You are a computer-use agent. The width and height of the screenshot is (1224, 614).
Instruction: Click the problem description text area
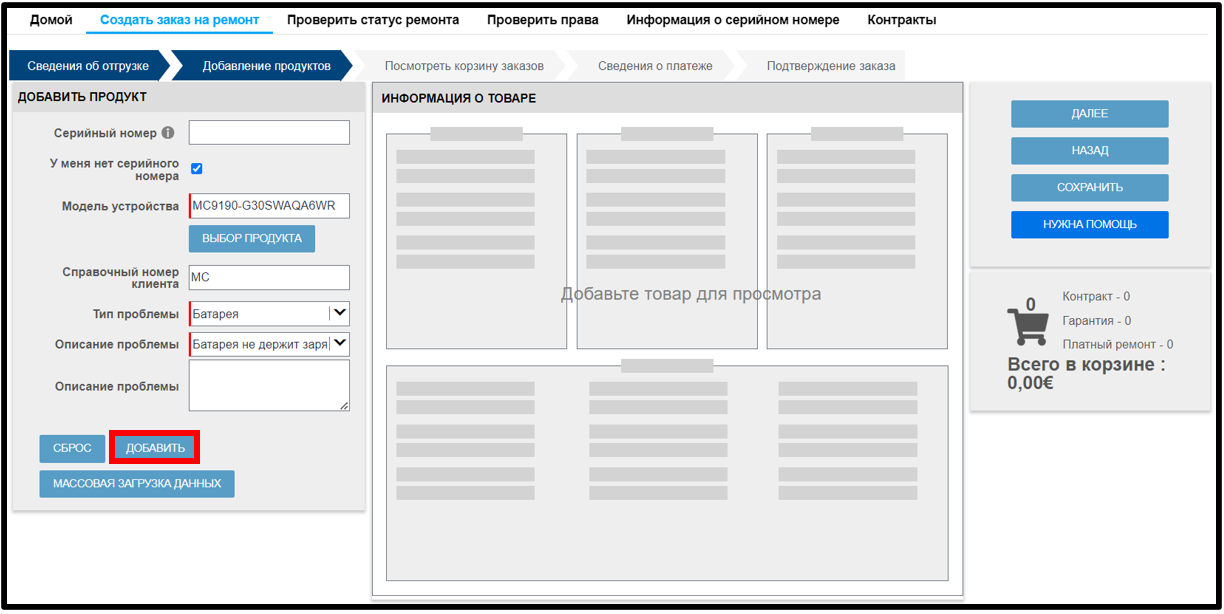[269, 385]
